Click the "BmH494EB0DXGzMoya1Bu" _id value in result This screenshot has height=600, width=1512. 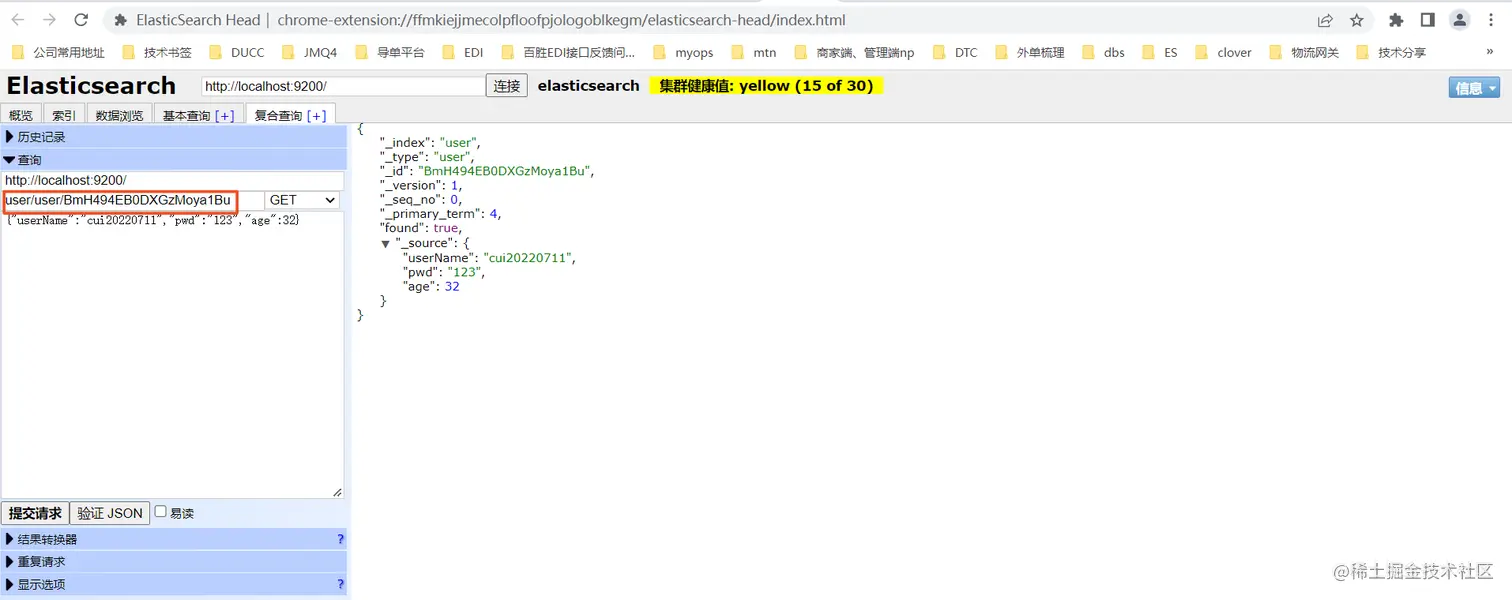pos(504,171)
